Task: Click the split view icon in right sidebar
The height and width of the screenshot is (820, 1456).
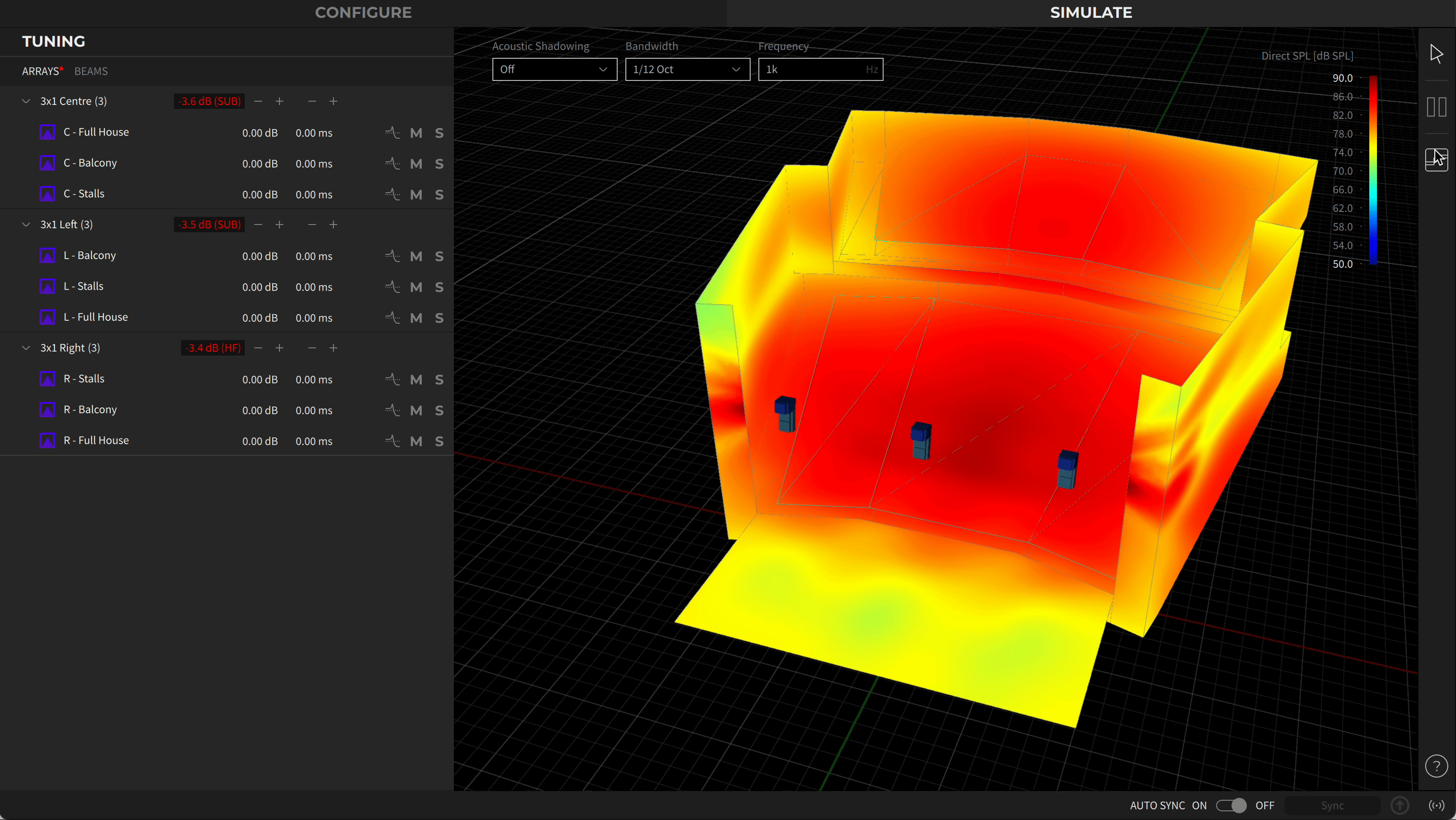Action: pyautogui.click(x=1436, y=107)
